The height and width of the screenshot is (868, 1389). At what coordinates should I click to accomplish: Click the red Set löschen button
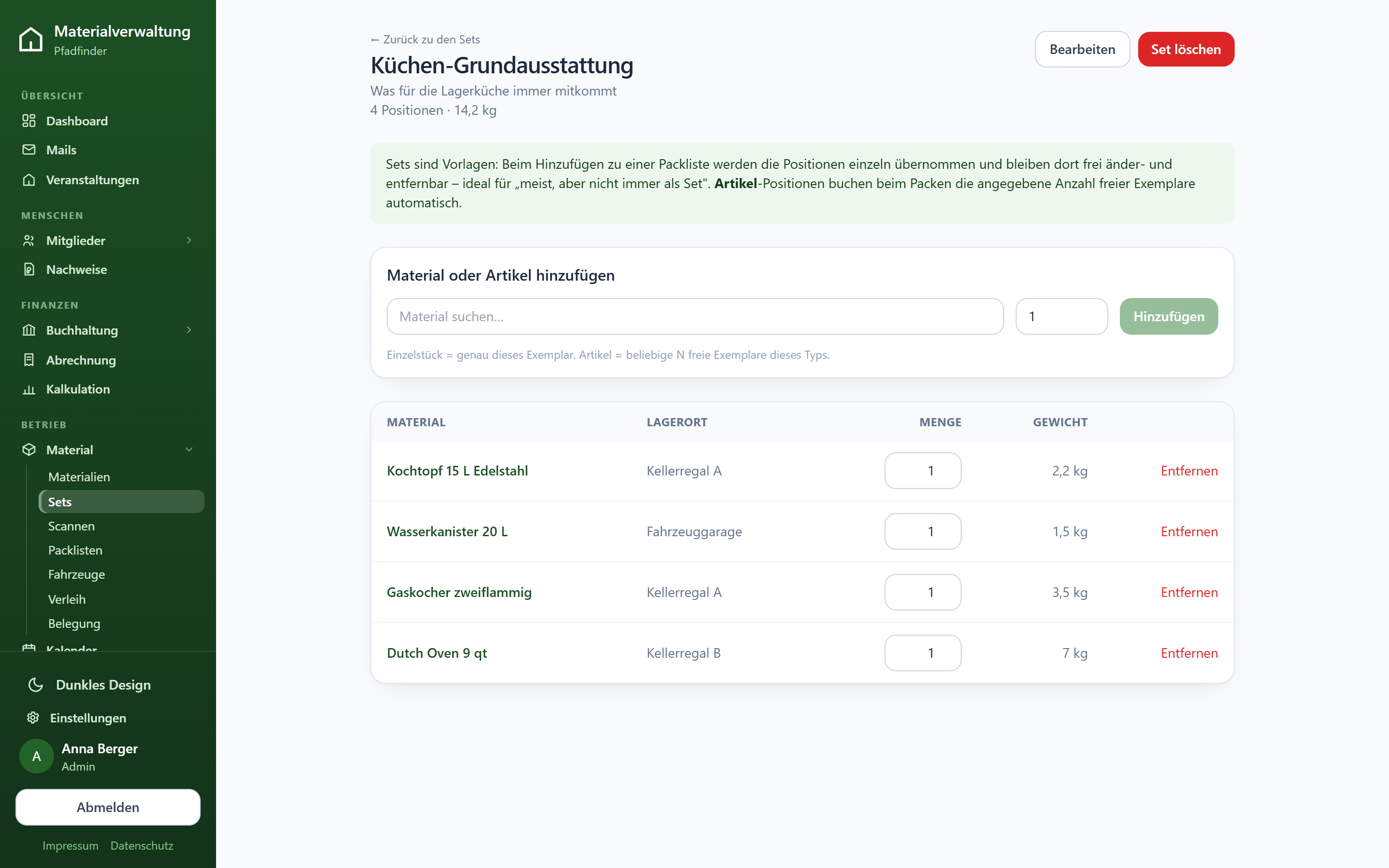point(1186,49)
